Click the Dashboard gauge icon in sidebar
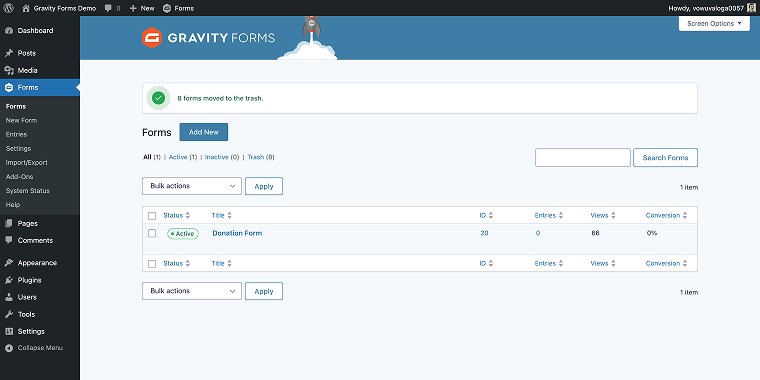Image resolution: width=760 pixels, height=380 pixels. (x=9, y=31)
